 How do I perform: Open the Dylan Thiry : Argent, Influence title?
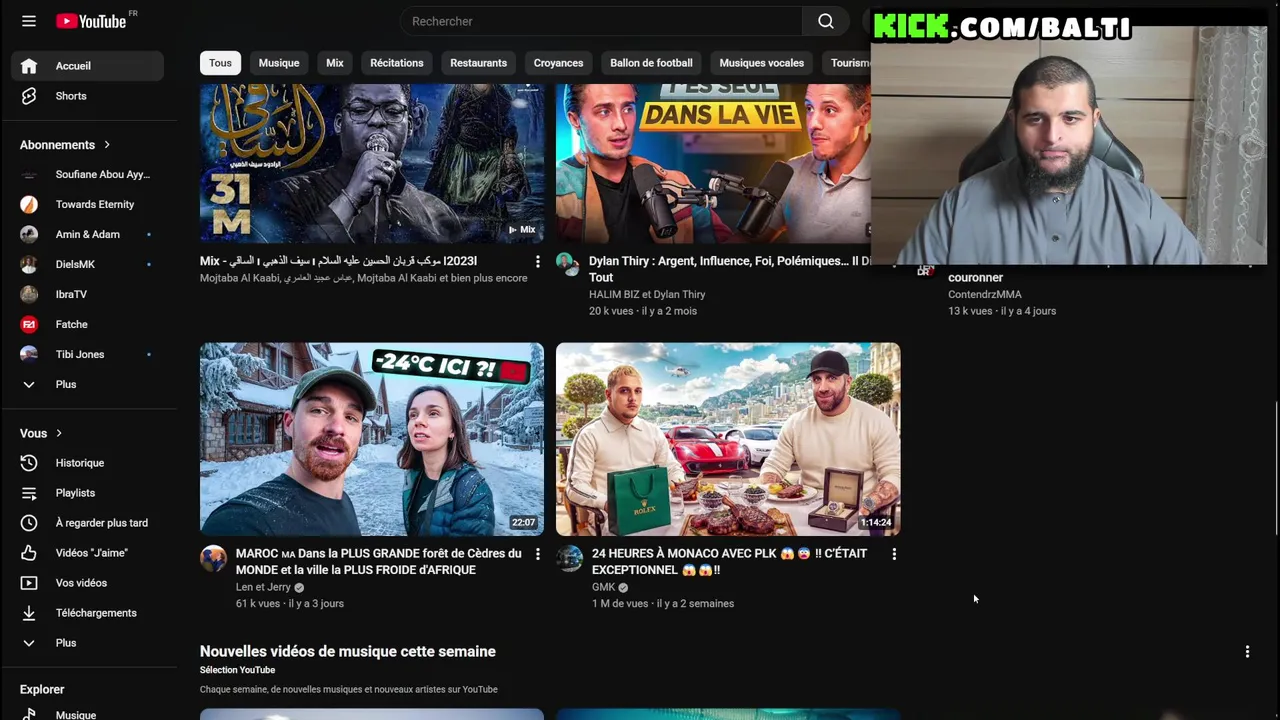729,269
